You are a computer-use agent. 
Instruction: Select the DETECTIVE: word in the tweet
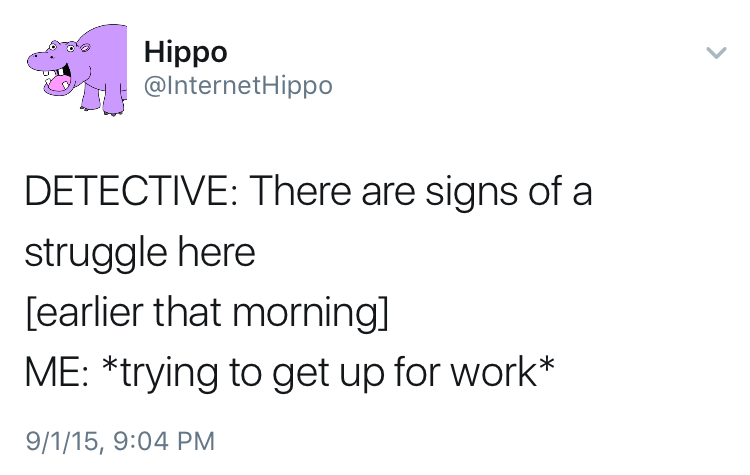(131, 191)
